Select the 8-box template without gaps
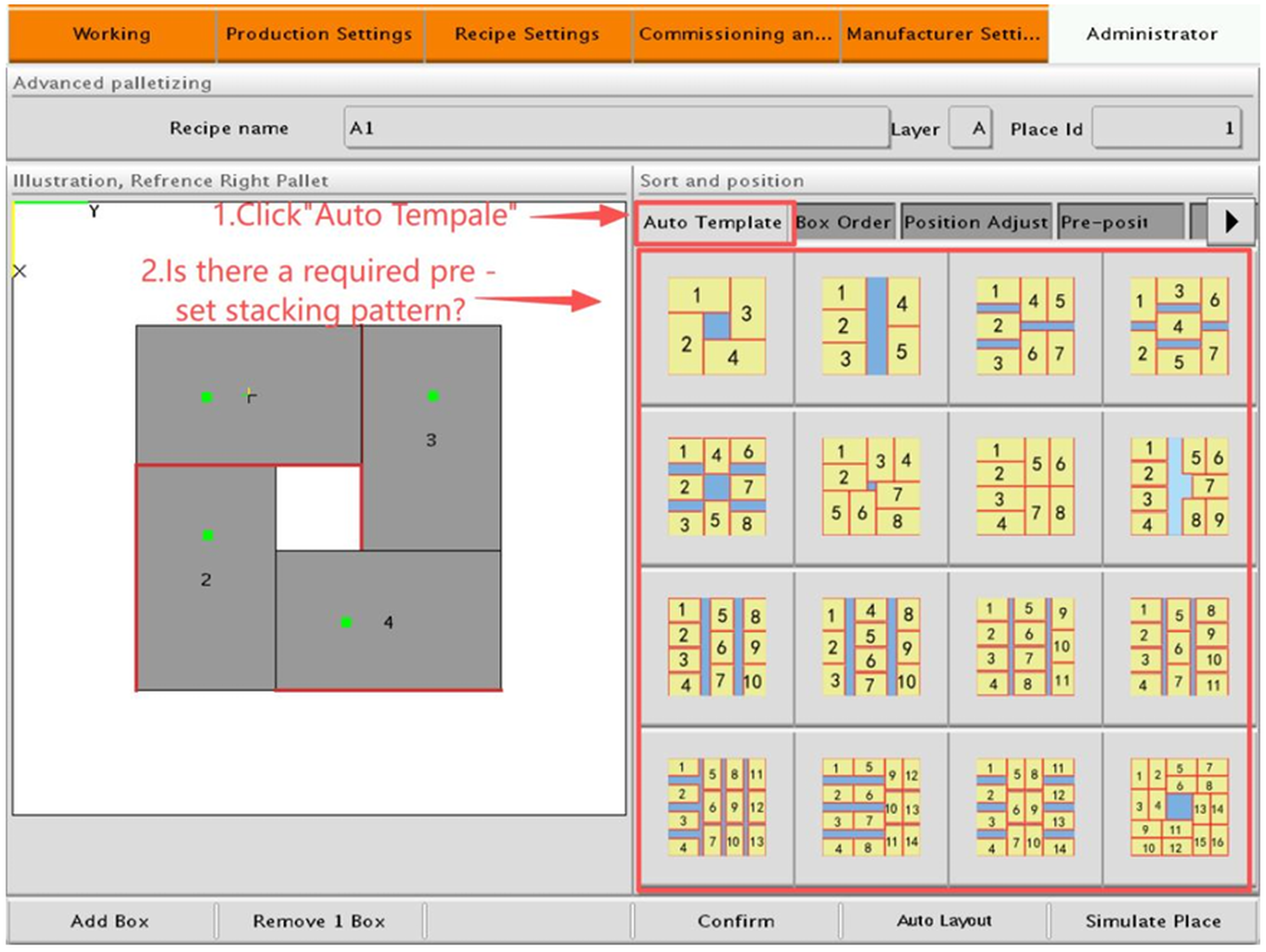The width and height of the screenshot is (1266, 952). (1024, 487)
